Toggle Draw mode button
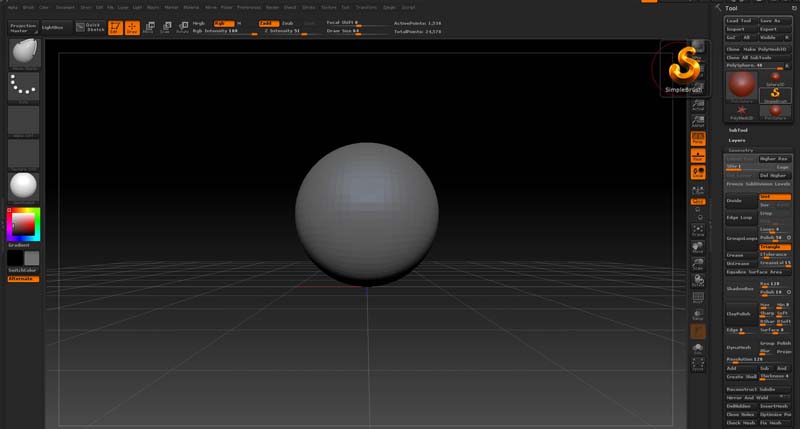 [132, 28]
